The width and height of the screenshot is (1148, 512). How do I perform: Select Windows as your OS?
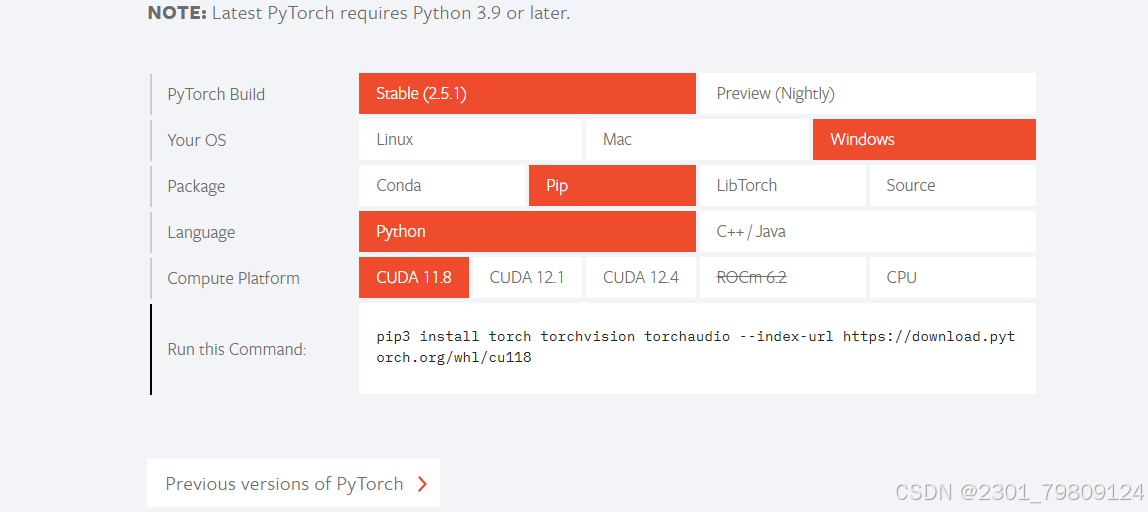click(924, 139)
